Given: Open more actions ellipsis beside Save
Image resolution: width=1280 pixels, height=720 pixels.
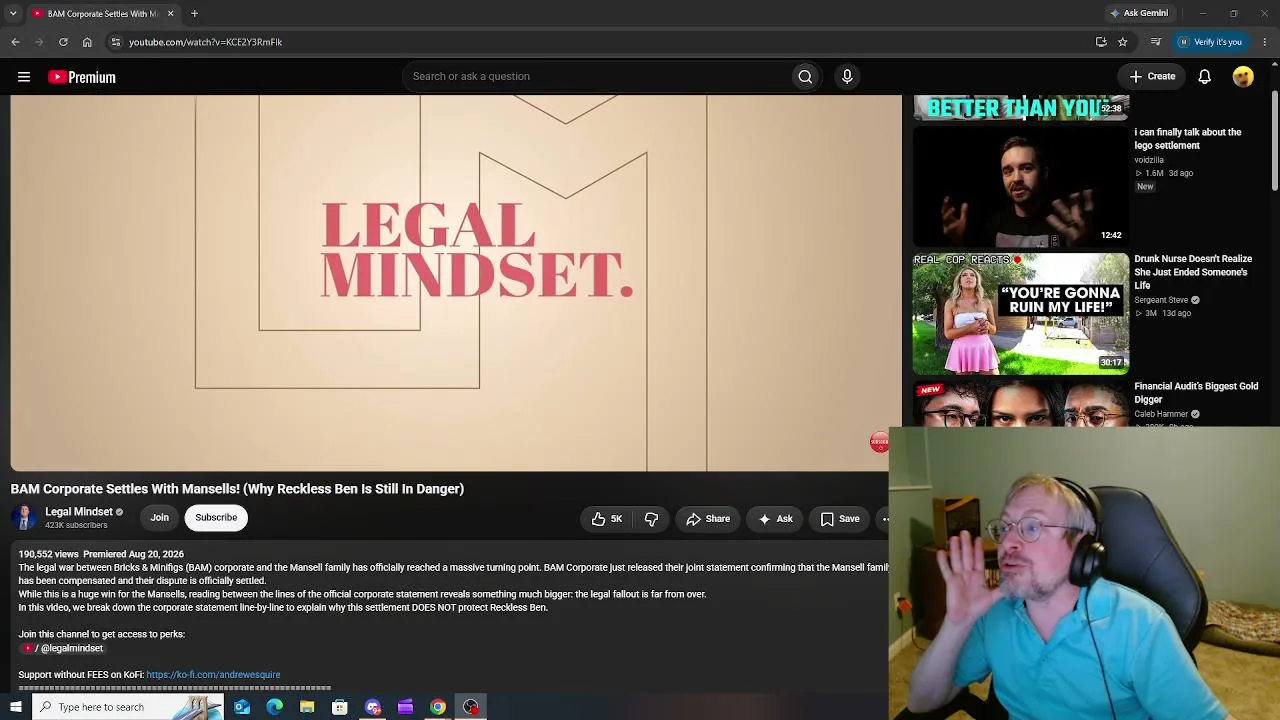Looking at the screenshot, I should point(884,519).
